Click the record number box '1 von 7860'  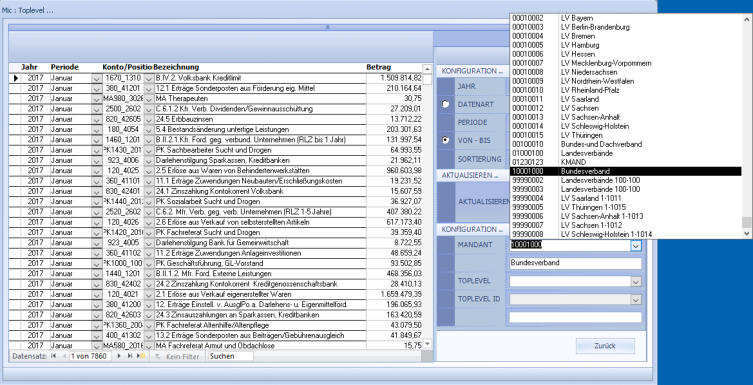pos(90,356)
